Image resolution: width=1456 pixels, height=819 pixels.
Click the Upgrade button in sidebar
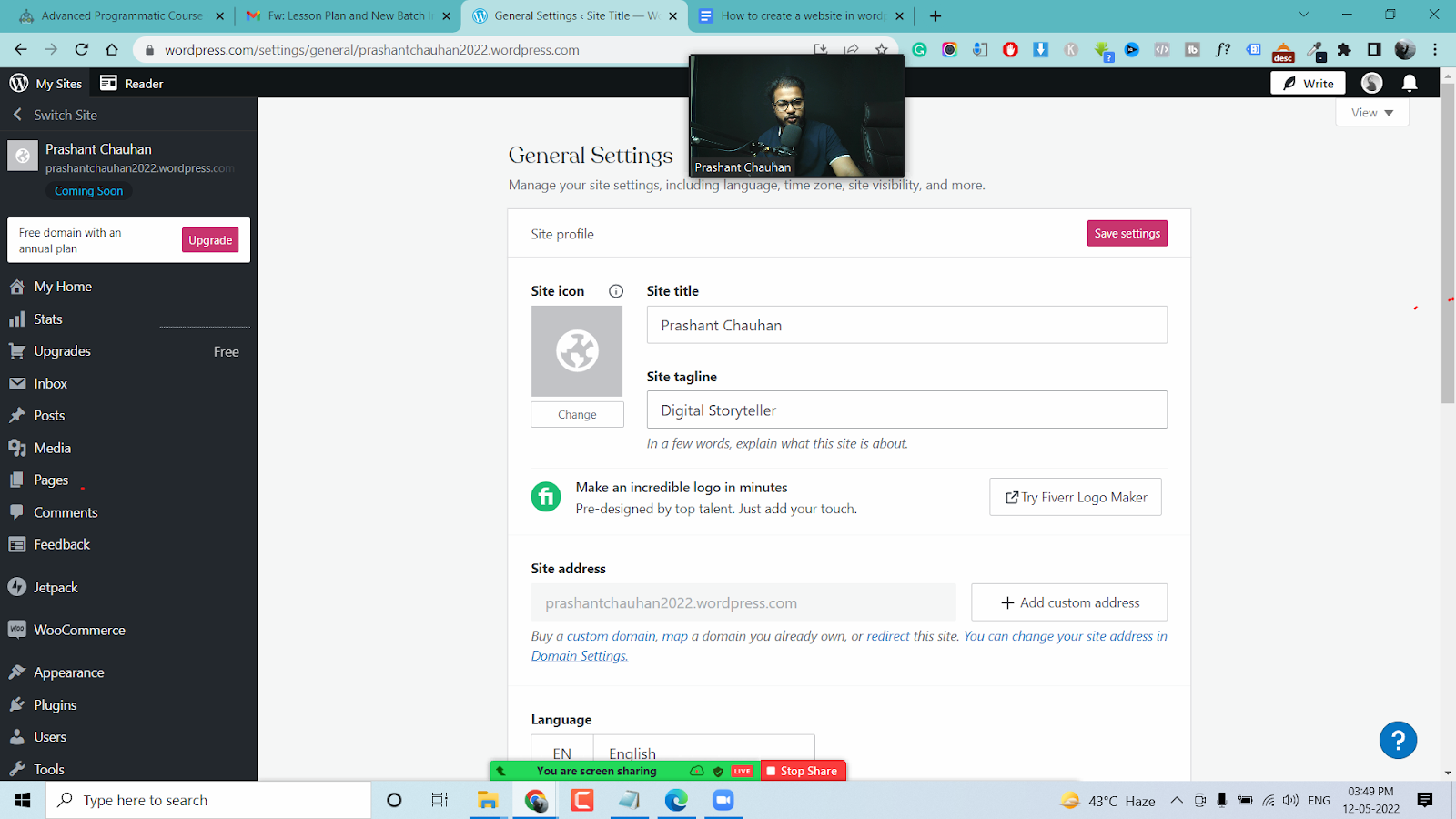[210, 240]
